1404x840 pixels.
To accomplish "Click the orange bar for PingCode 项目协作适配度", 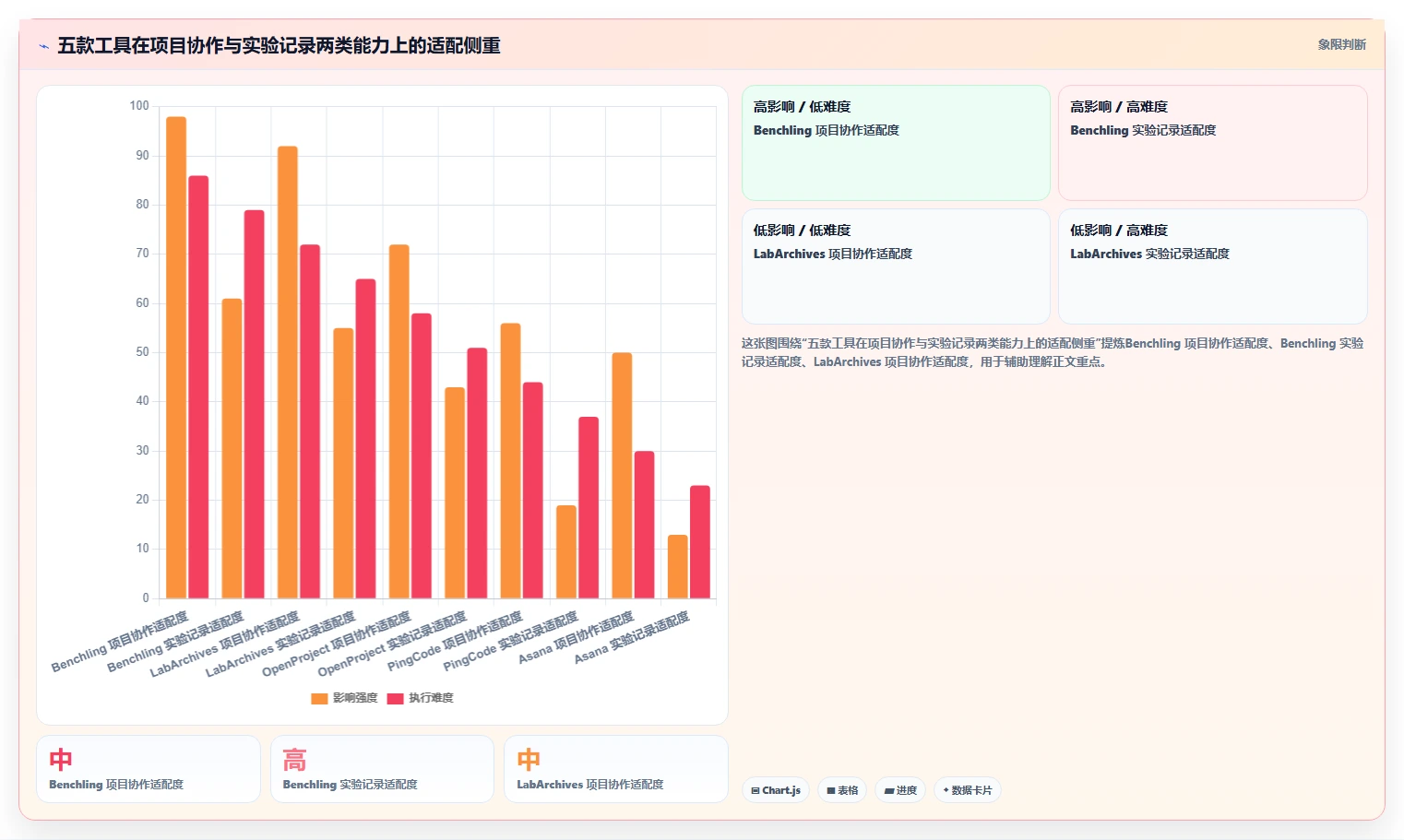I will (x=510, y=461).
